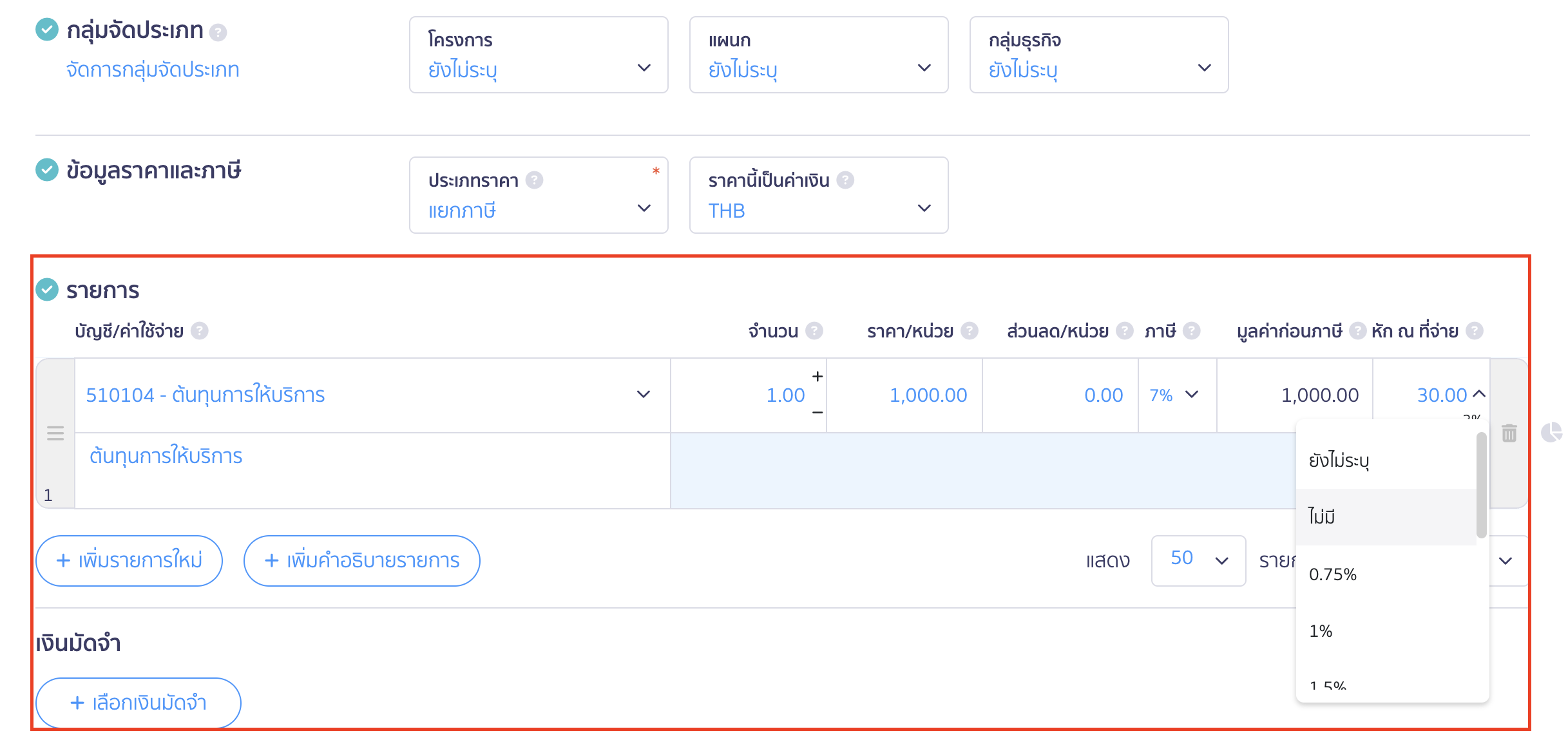Click จัดการกลุ่มจัดประเภท link
1568x747 pixels.
point(153,70)
